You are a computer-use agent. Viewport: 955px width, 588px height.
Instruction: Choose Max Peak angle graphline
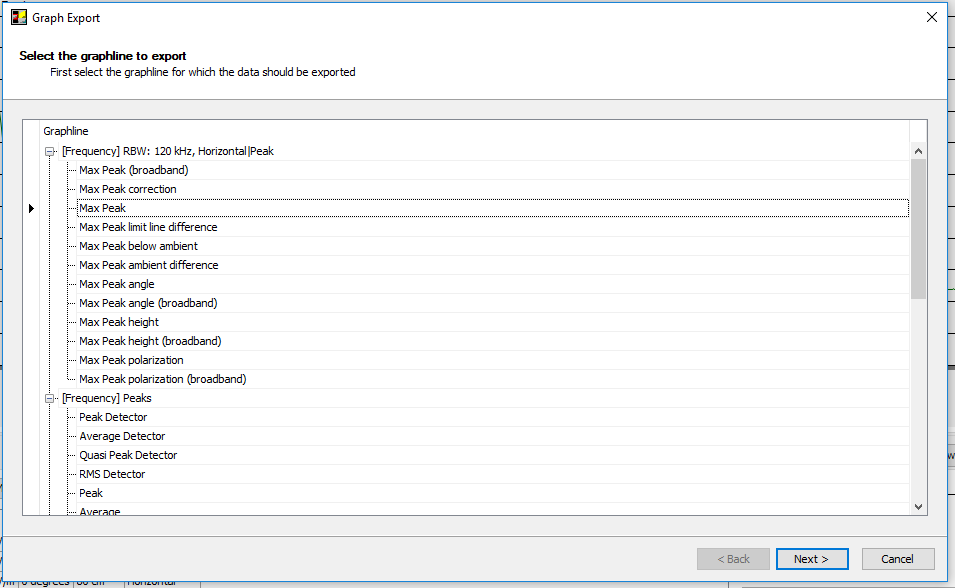pyautogui.click(x=117, y=284)
